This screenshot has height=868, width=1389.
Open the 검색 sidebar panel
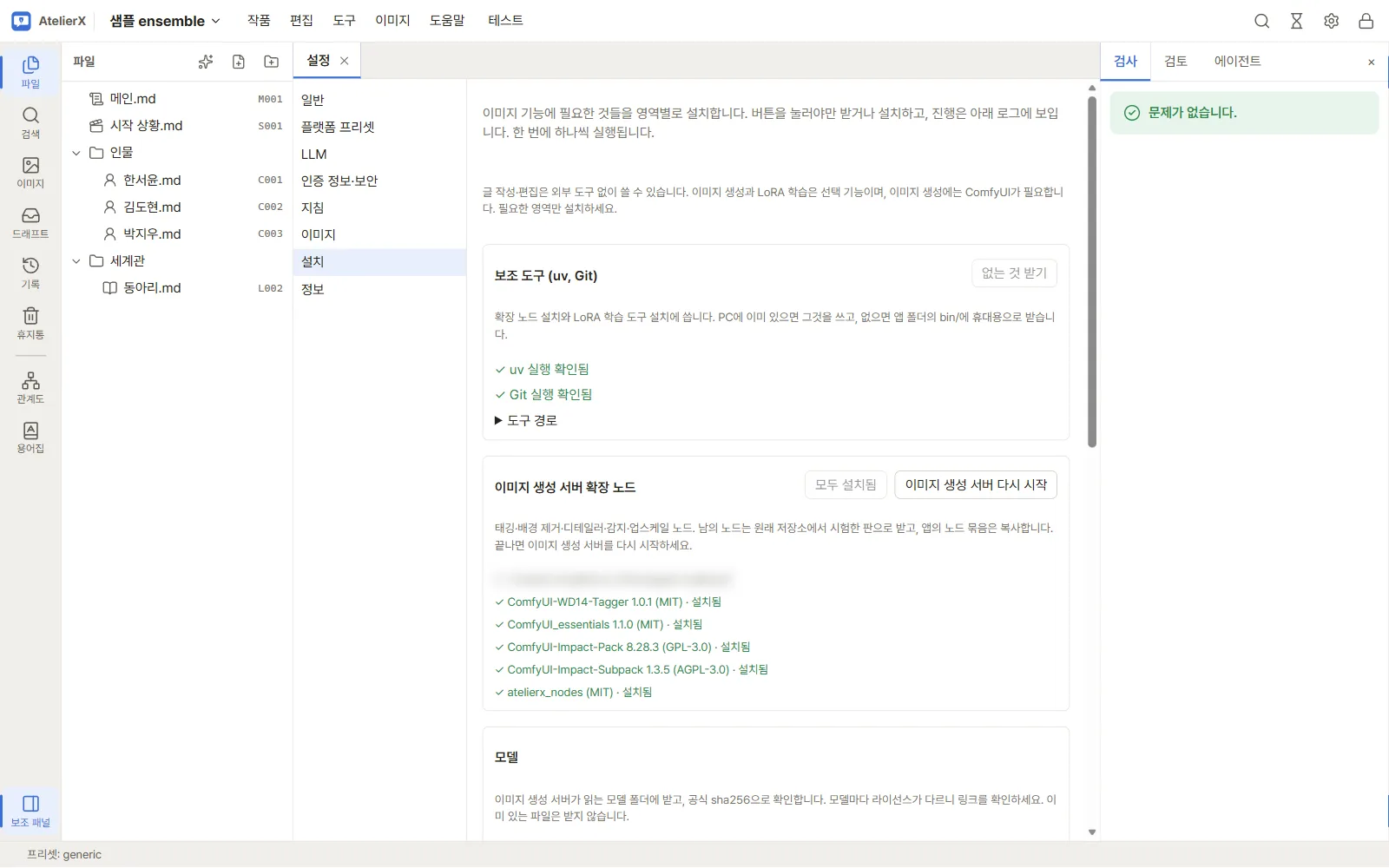point(30,122)
